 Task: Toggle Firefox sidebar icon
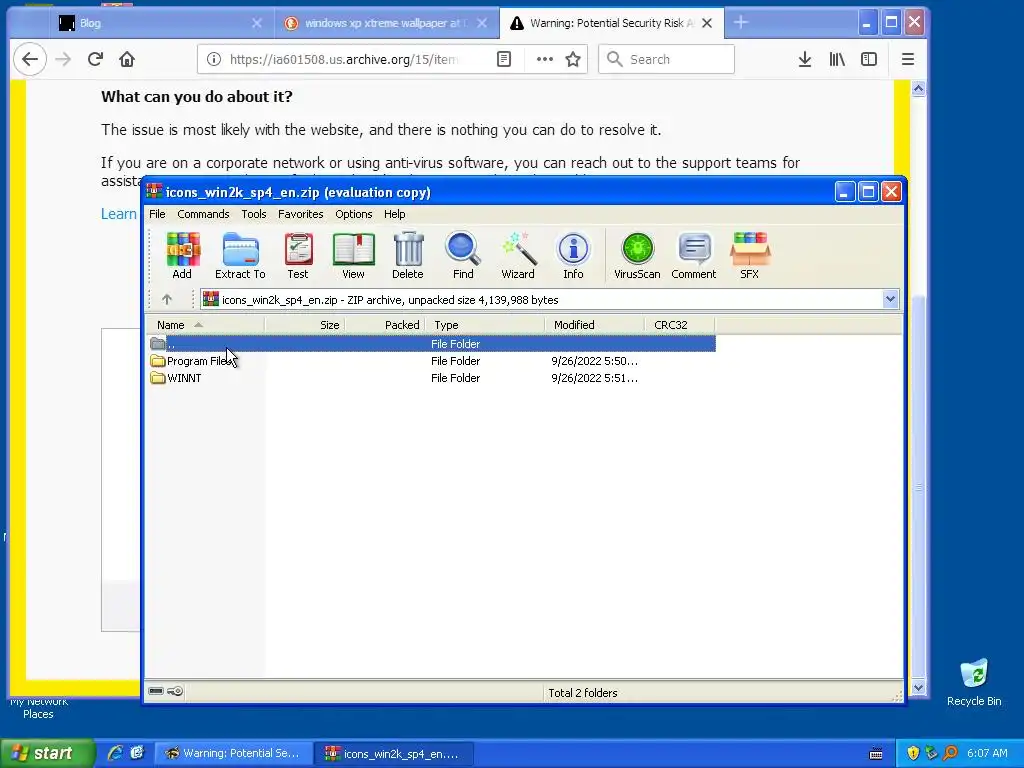(x=869, y=59)
